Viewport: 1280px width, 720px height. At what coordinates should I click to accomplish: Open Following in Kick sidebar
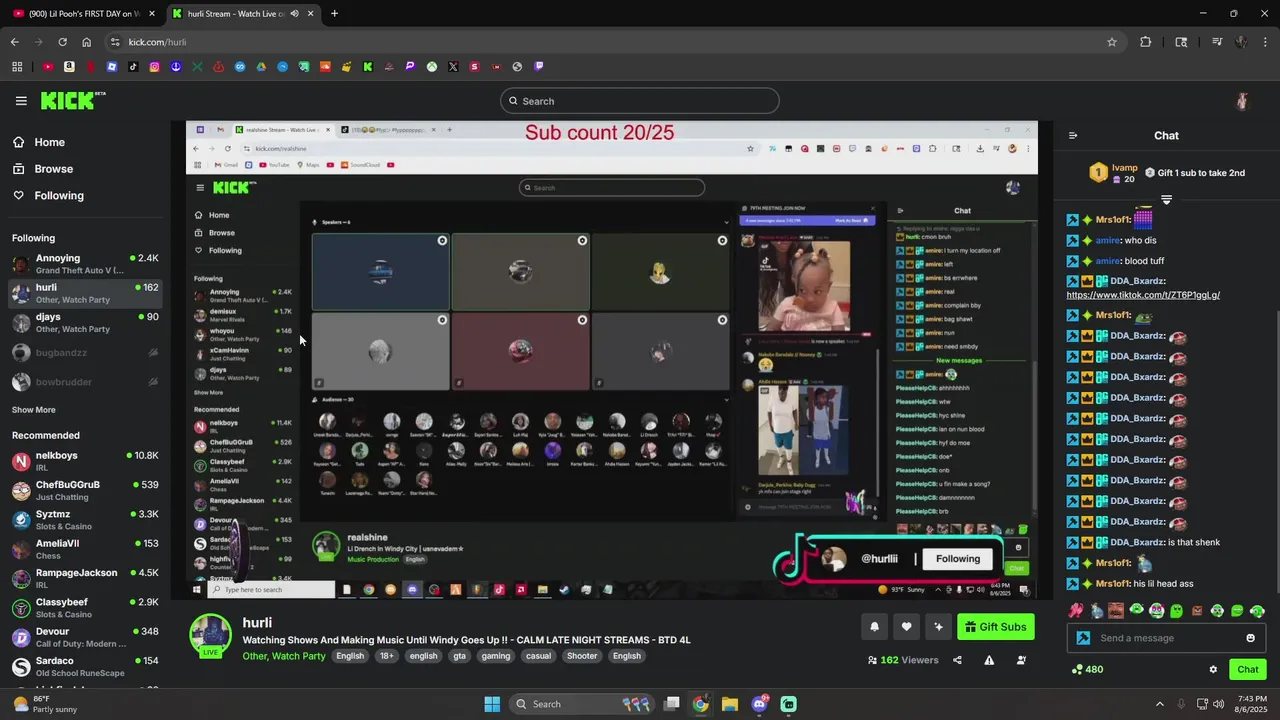(x=58, y=196)
